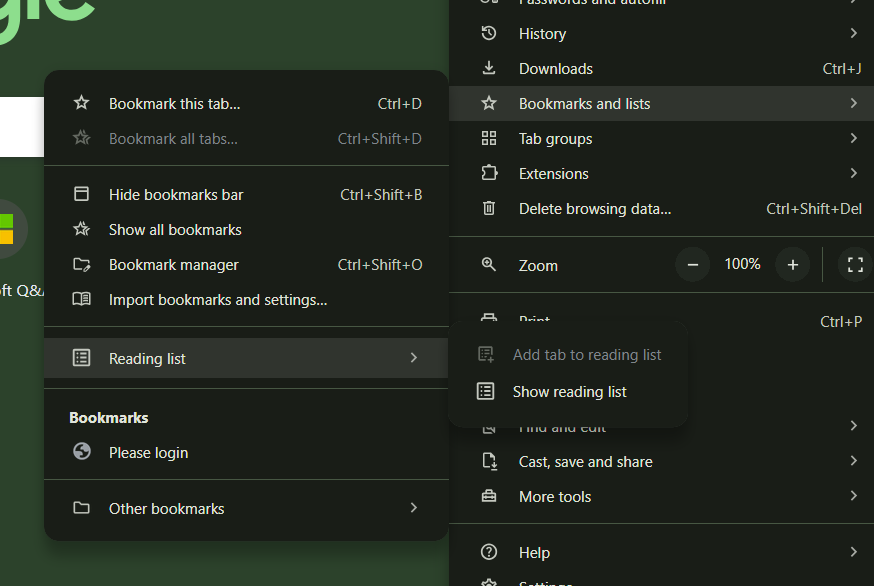The image size is (874, 586).
Task: Select Bookmark this tab... menu item
Action: [246, 104]
